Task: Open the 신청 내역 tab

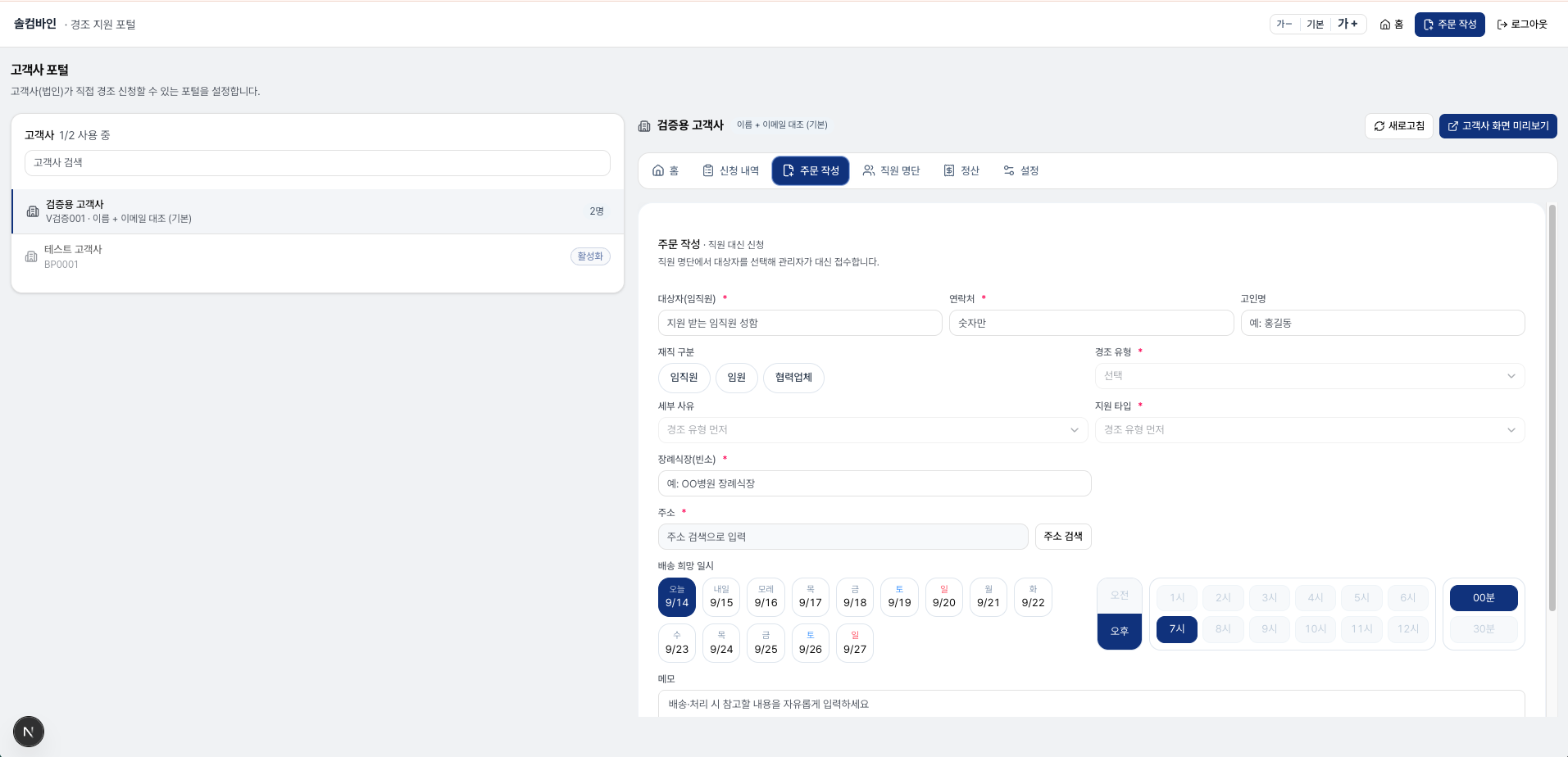Action: tap(731, 170)
